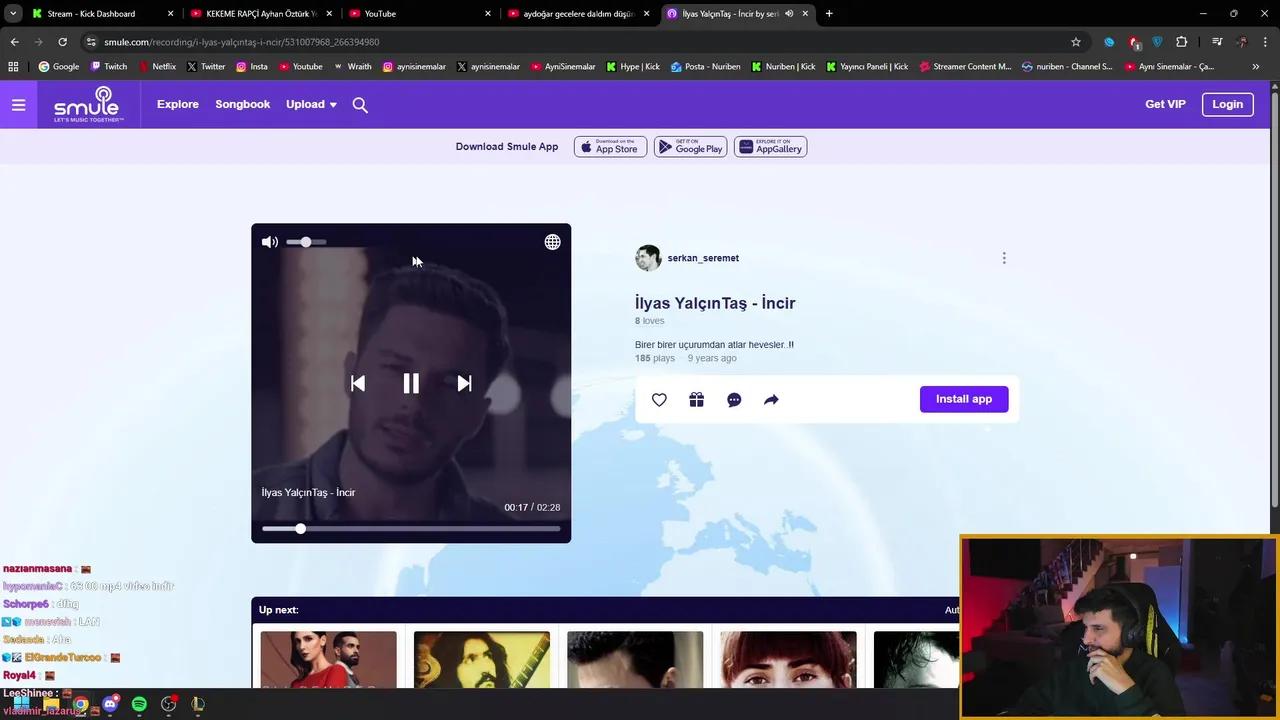Viewport: 1280px width, 720px height.
Task: Open League of Legends taskbar icon
Action: [198, 704]
